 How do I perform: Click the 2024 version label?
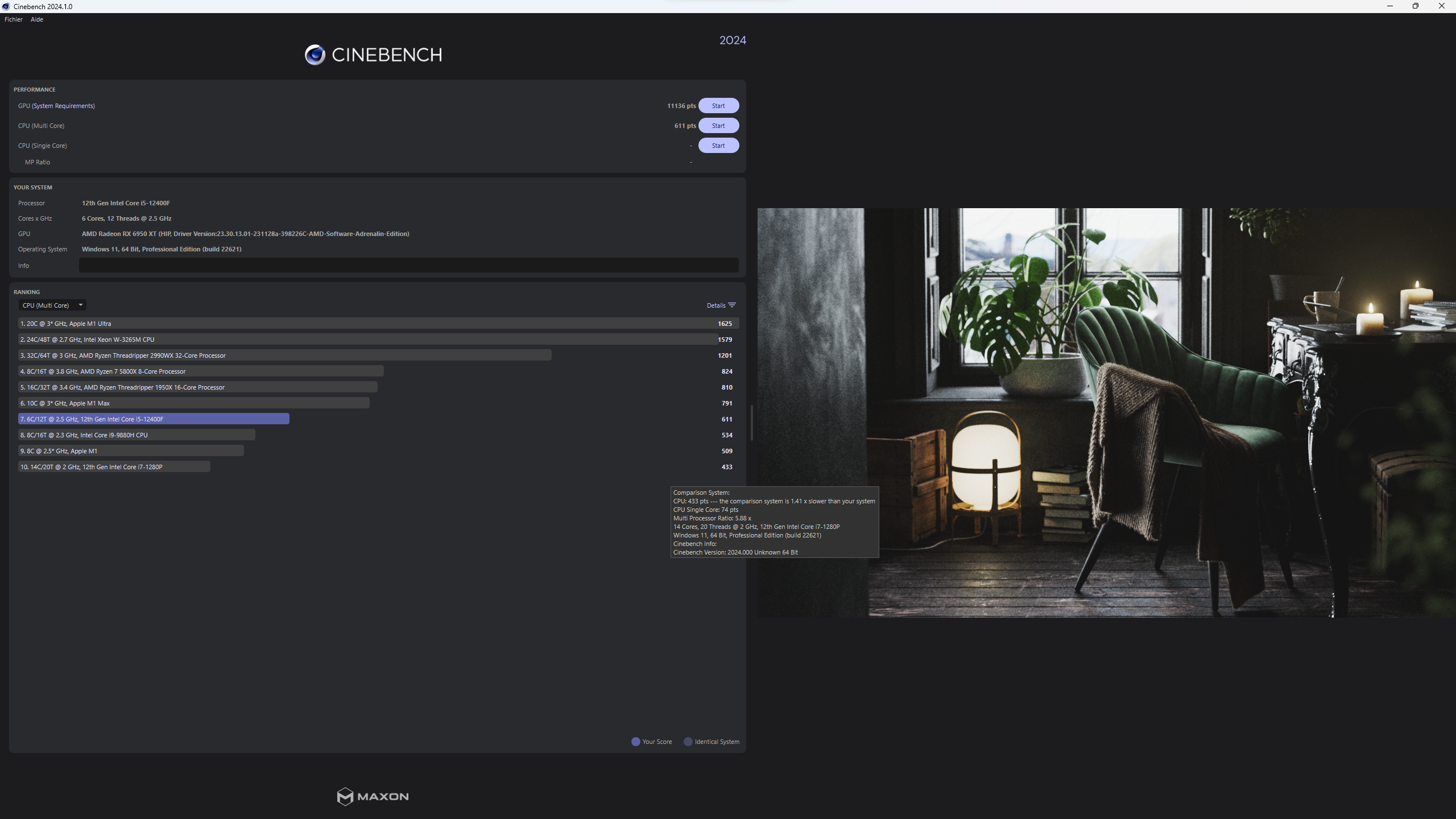pyautogui.click(x=733, y=40)
